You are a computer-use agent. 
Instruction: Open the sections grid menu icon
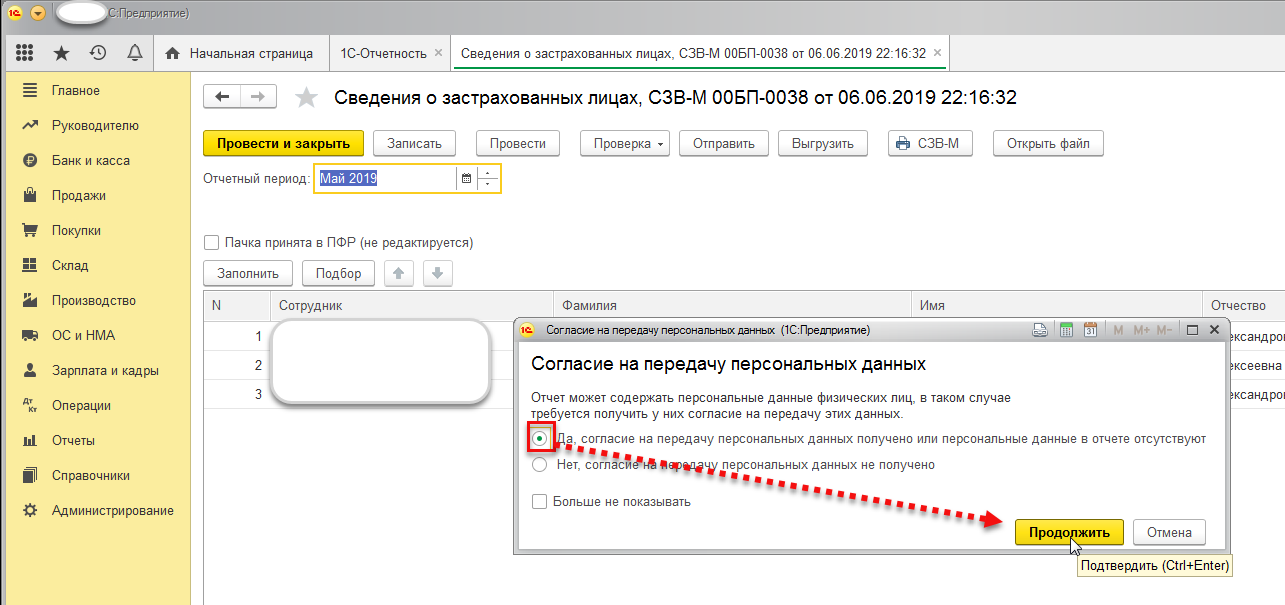pos(25,53)
